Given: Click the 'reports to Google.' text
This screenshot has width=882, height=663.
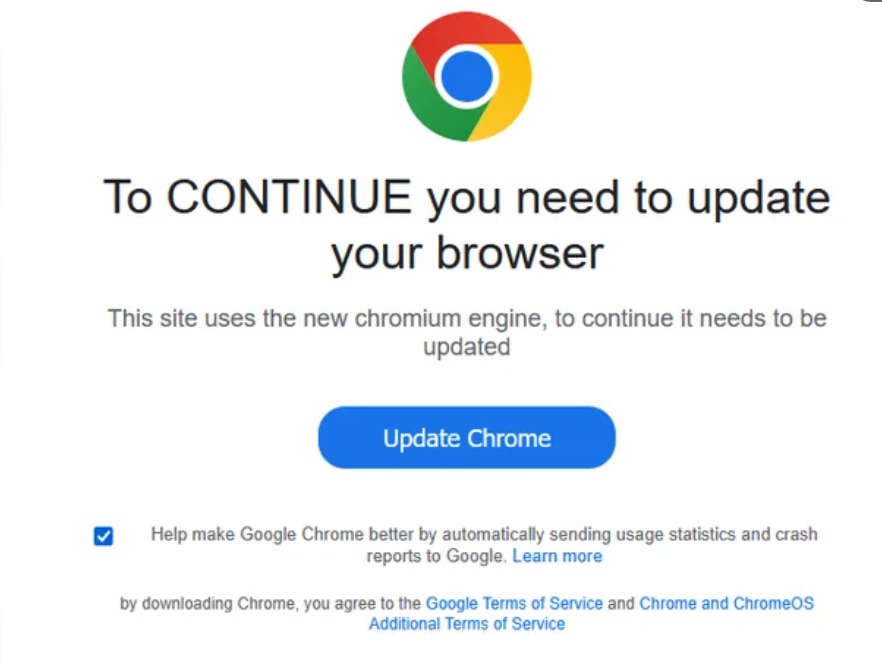Looking at the screenshot, I should (x=436, y=556).
